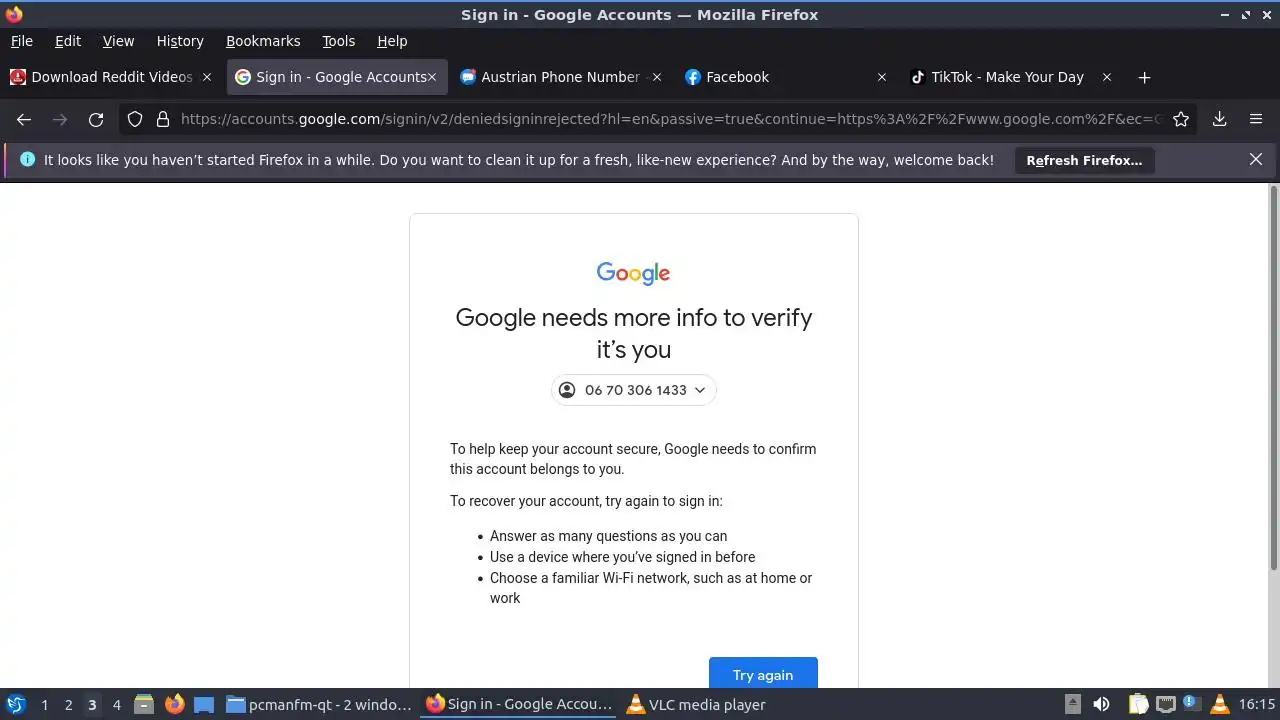Close the TikTok tab

coord(1106,77)
